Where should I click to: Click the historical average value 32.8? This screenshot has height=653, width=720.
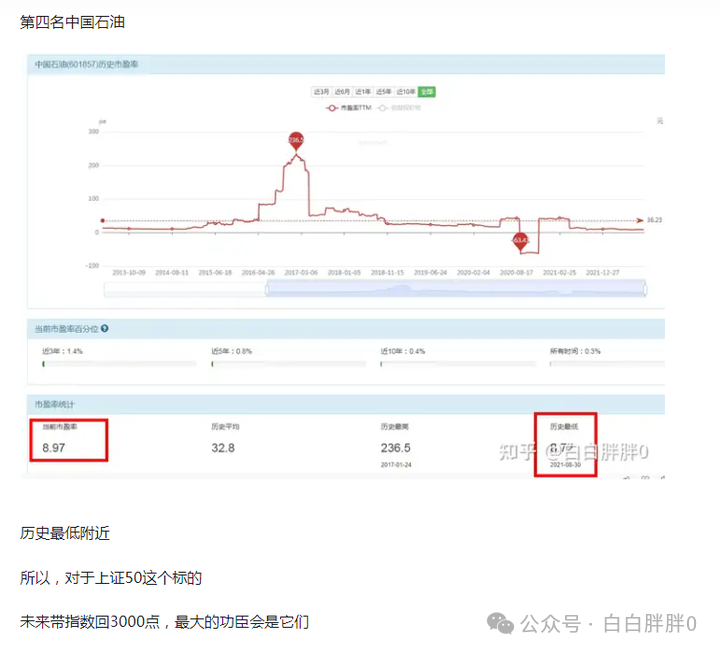point(223,448)
